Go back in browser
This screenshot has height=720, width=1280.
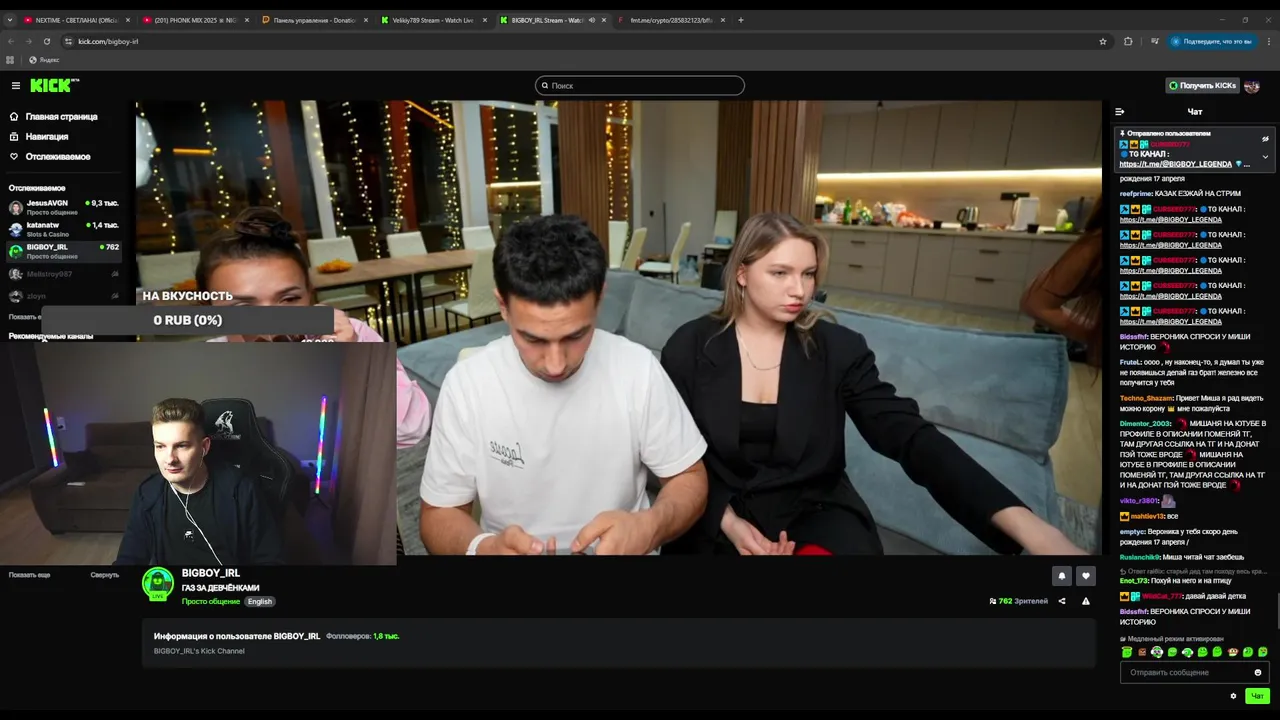(11, 41)
